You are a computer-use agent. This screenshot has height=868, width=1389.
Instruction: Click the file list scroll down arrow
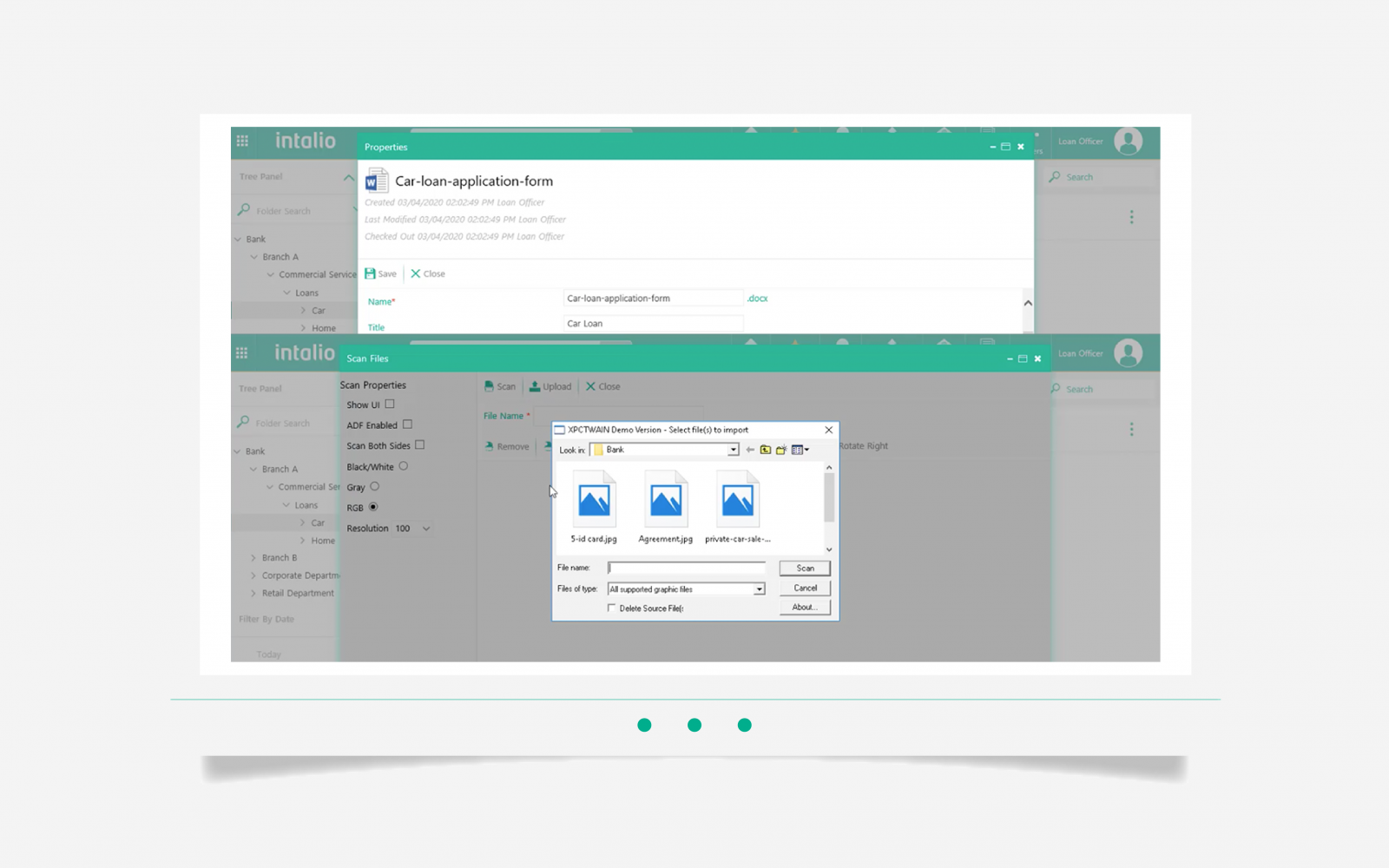click(829, 549)
